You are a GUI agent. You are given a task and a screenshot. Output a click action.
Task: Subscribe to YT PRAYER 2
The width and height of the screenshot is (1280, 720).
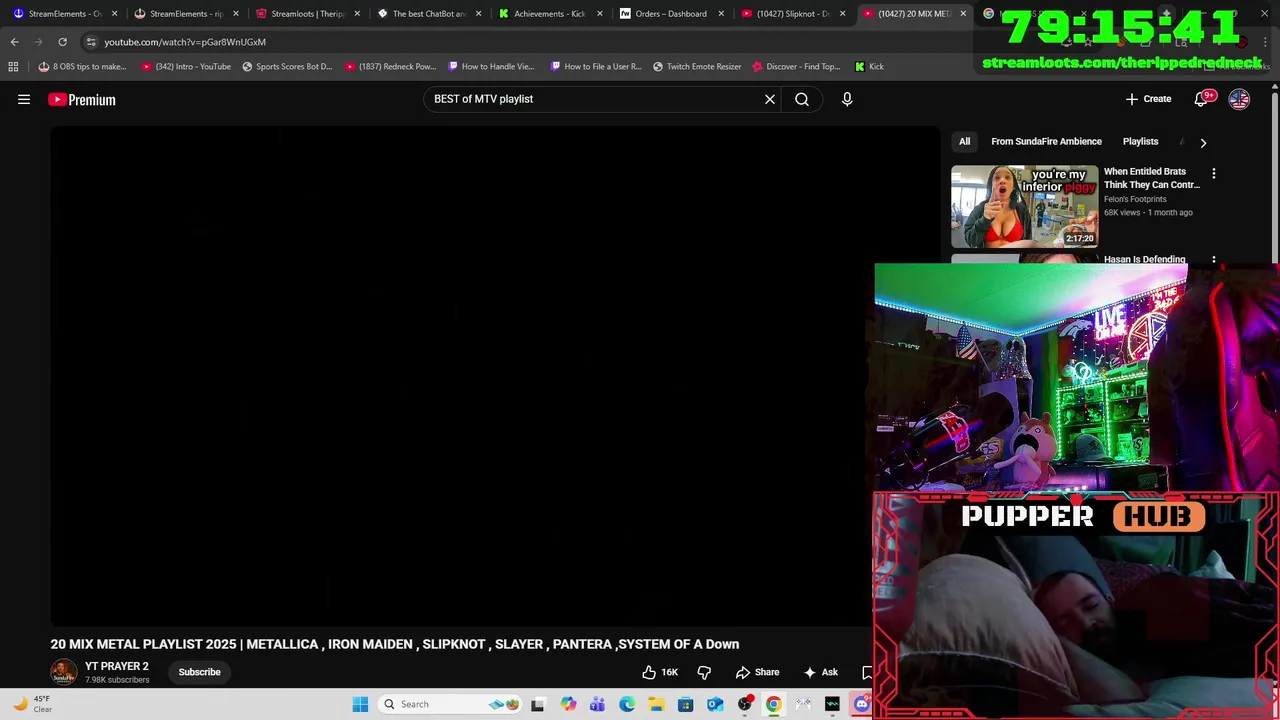click(199, 672)
